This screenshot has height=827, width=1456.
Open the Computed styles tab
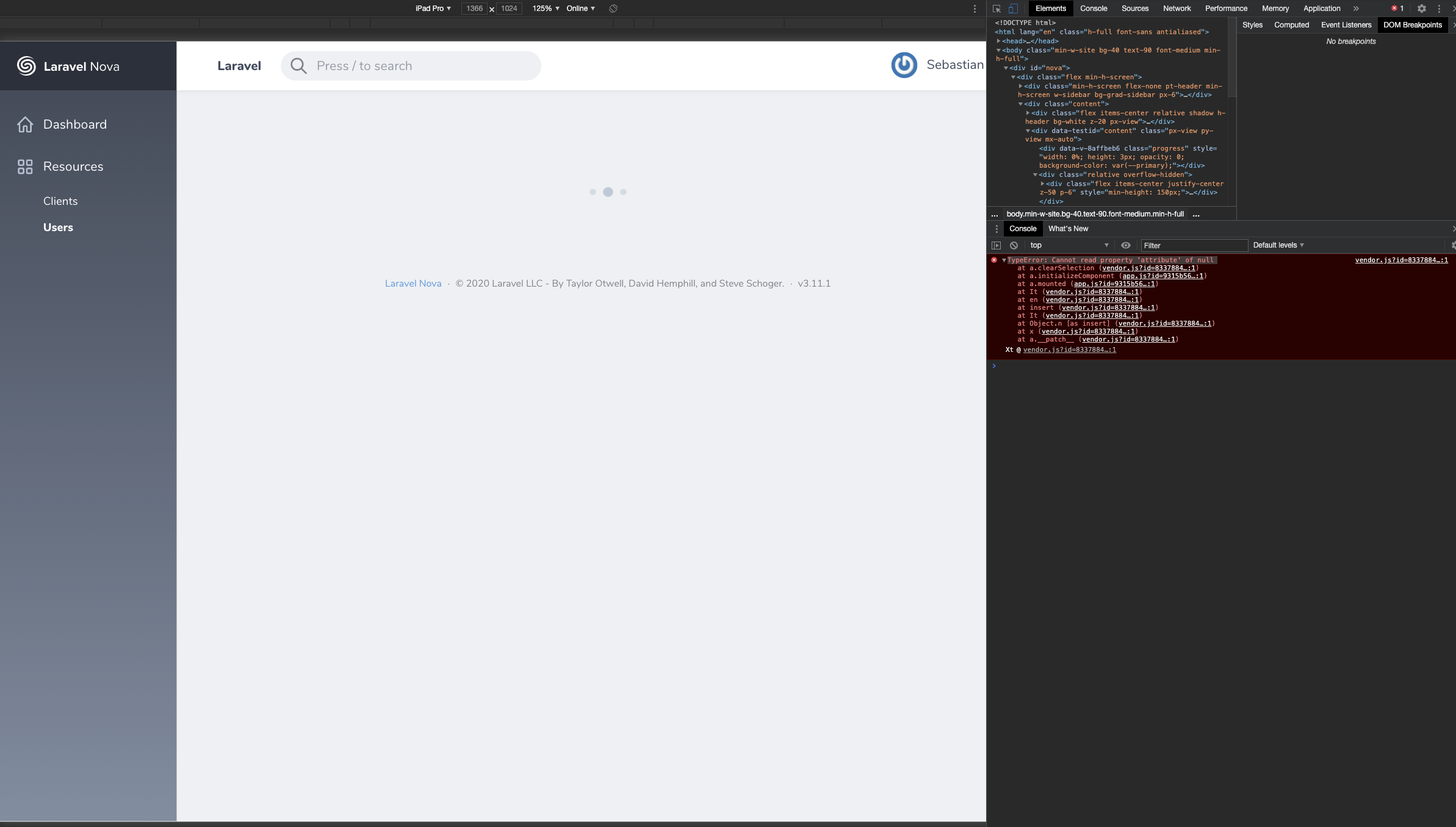(1292, 25)
